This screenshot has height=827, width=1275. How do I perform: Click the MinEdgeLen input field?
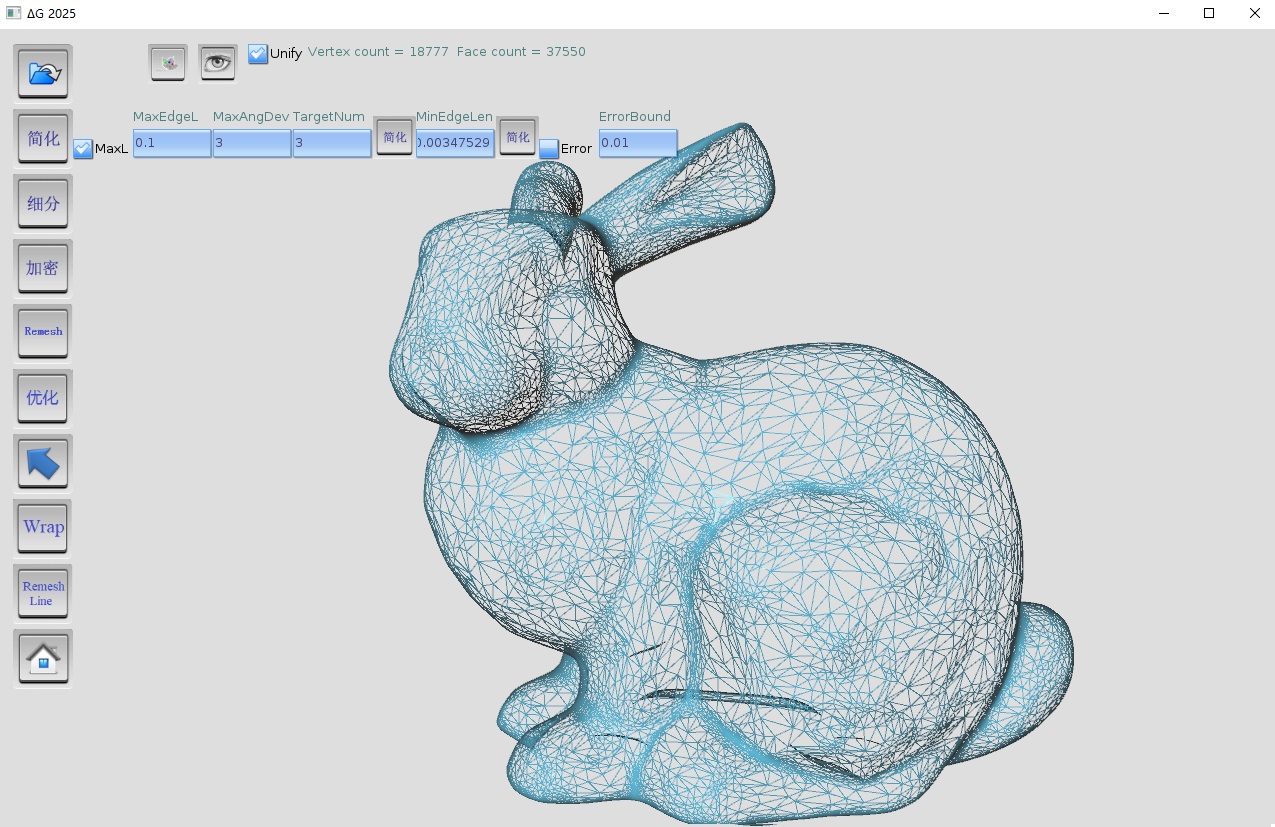pyautogui.click(x=455, y=143)
